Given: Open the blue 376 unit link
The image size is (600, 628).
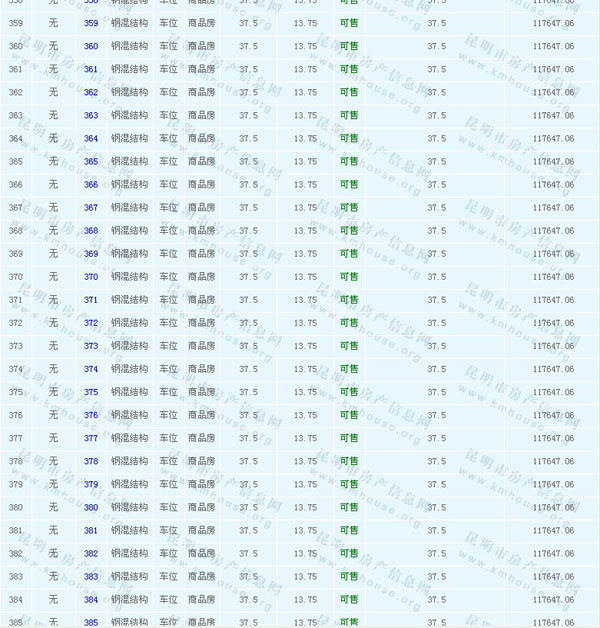Looking at the screenshot, I should (91, 415).
